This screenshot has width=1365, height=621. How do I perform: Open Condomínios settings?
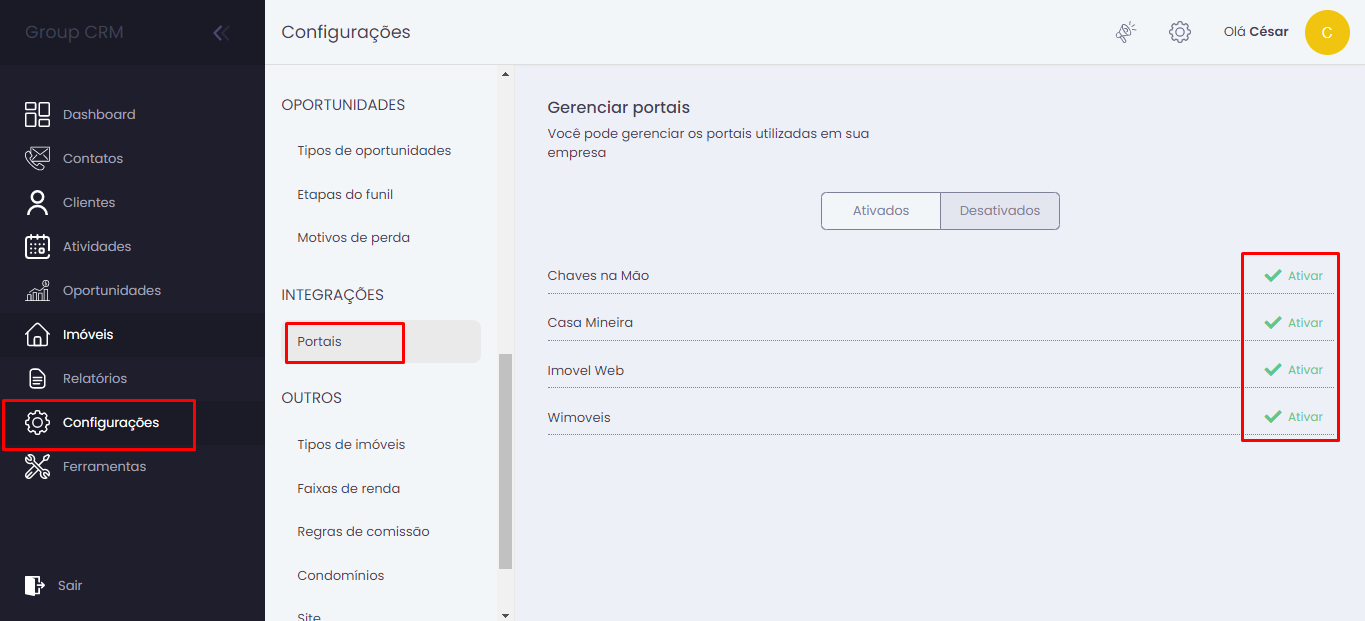tap(340, 576)
